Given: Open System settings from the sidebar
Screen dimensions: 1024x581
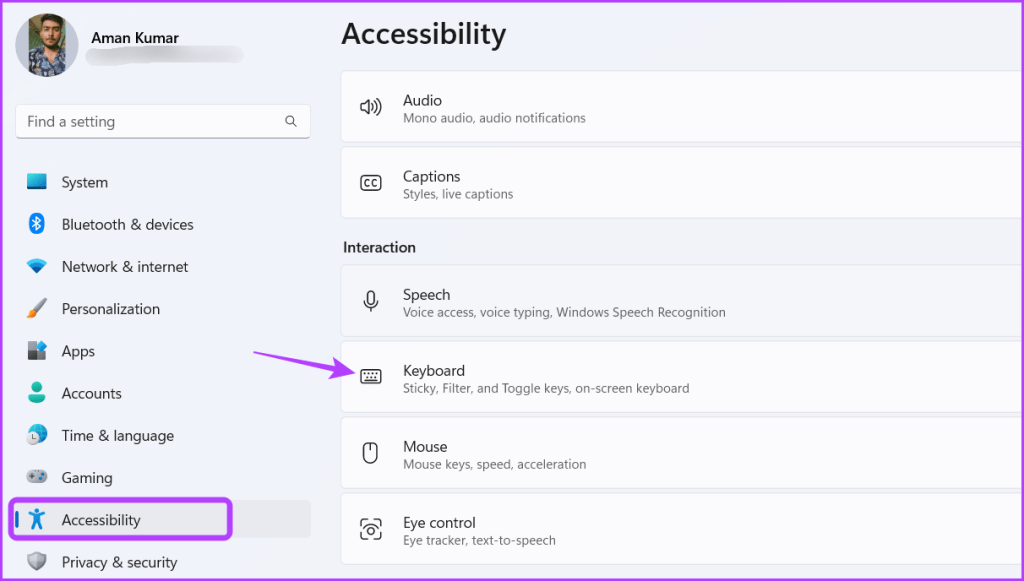Looking at the screenshot, I should click(84, 182).
